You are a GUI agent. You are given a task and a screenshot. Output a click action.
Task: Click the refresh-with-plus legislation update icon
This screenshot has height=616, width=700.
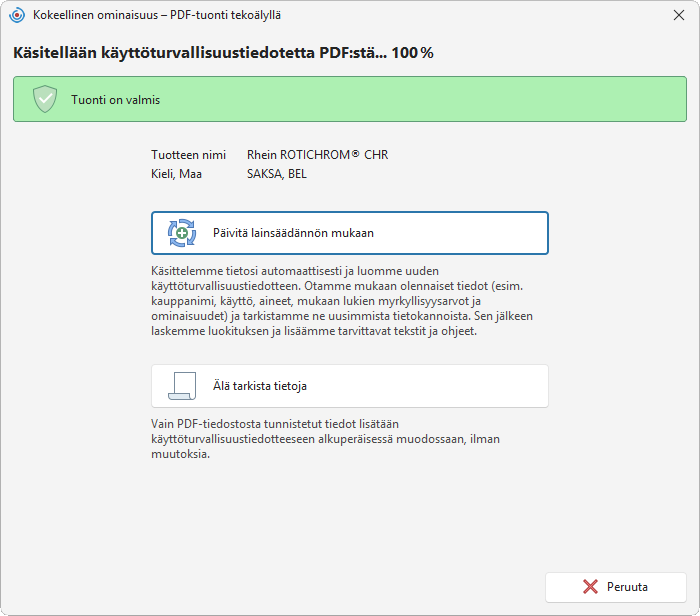tap(182, 233)
